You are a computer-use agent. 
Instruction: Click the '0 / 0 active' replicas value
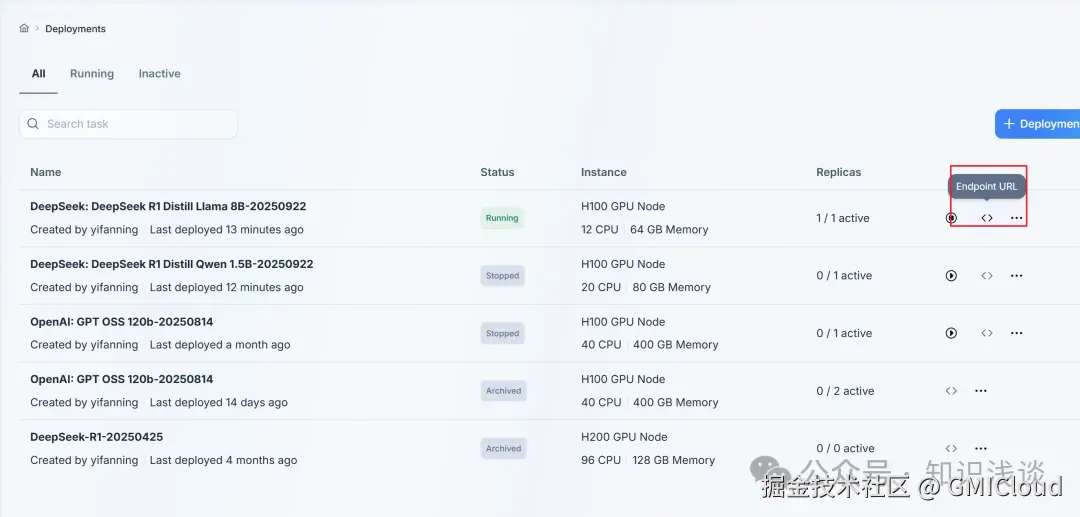click(x=845, y=448)
